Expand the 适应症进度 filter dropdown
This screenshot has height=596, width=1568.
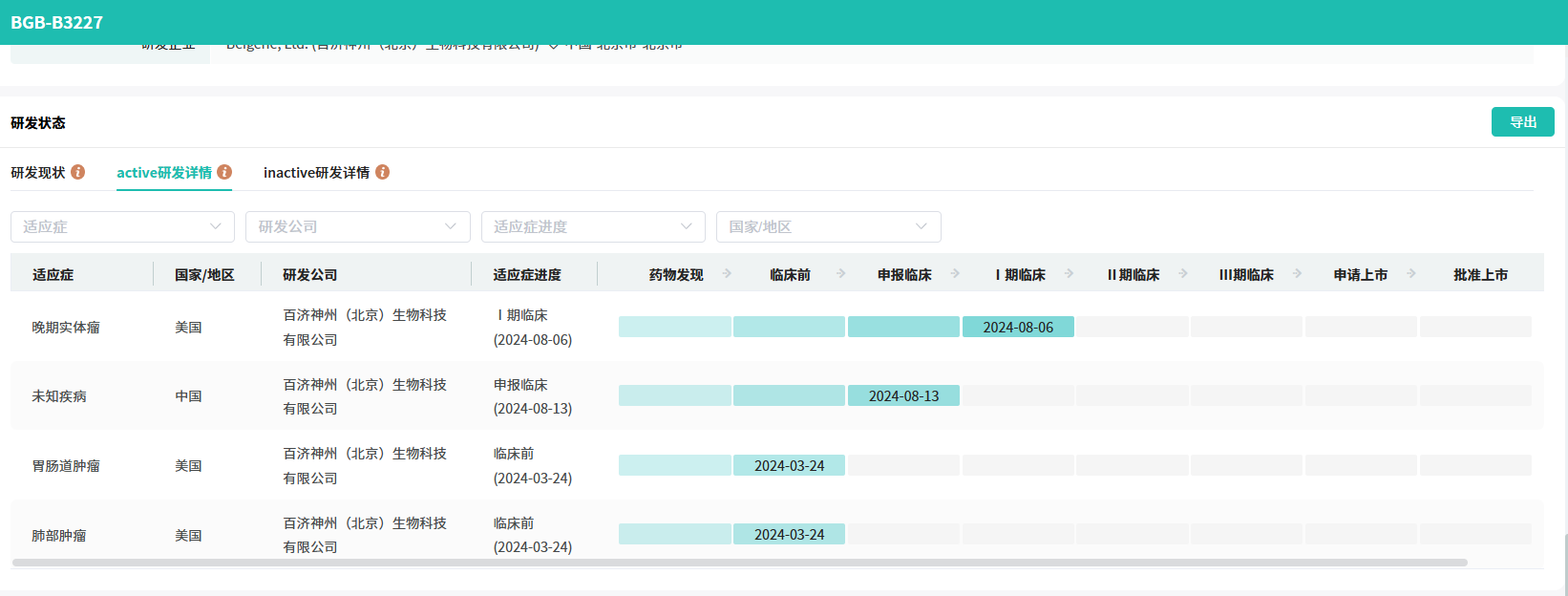pyautogui.click(x=592, y=226)
